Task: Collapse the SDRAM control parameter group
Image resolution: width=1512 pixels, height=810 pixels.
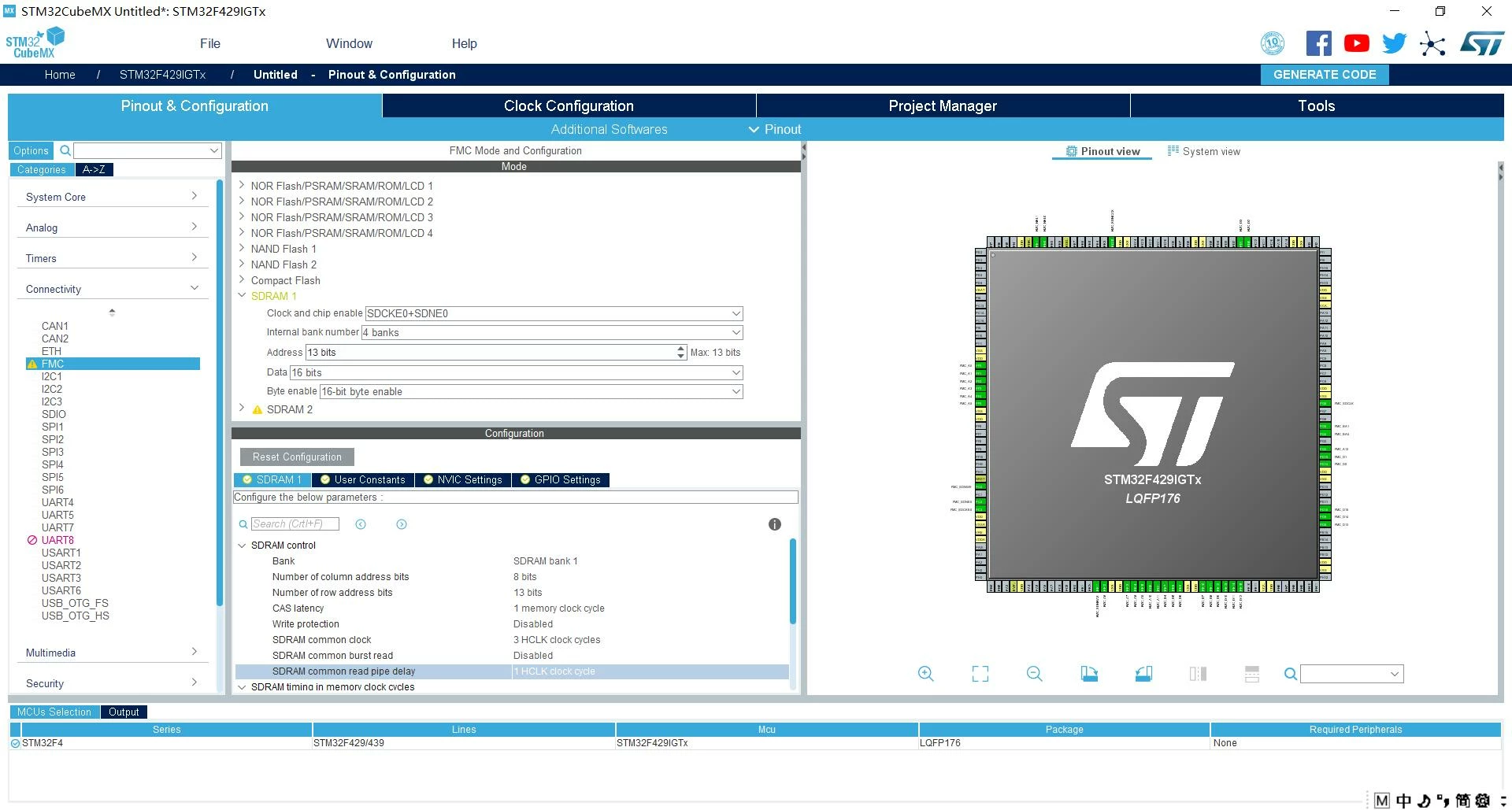Action: tap(242, 546)
